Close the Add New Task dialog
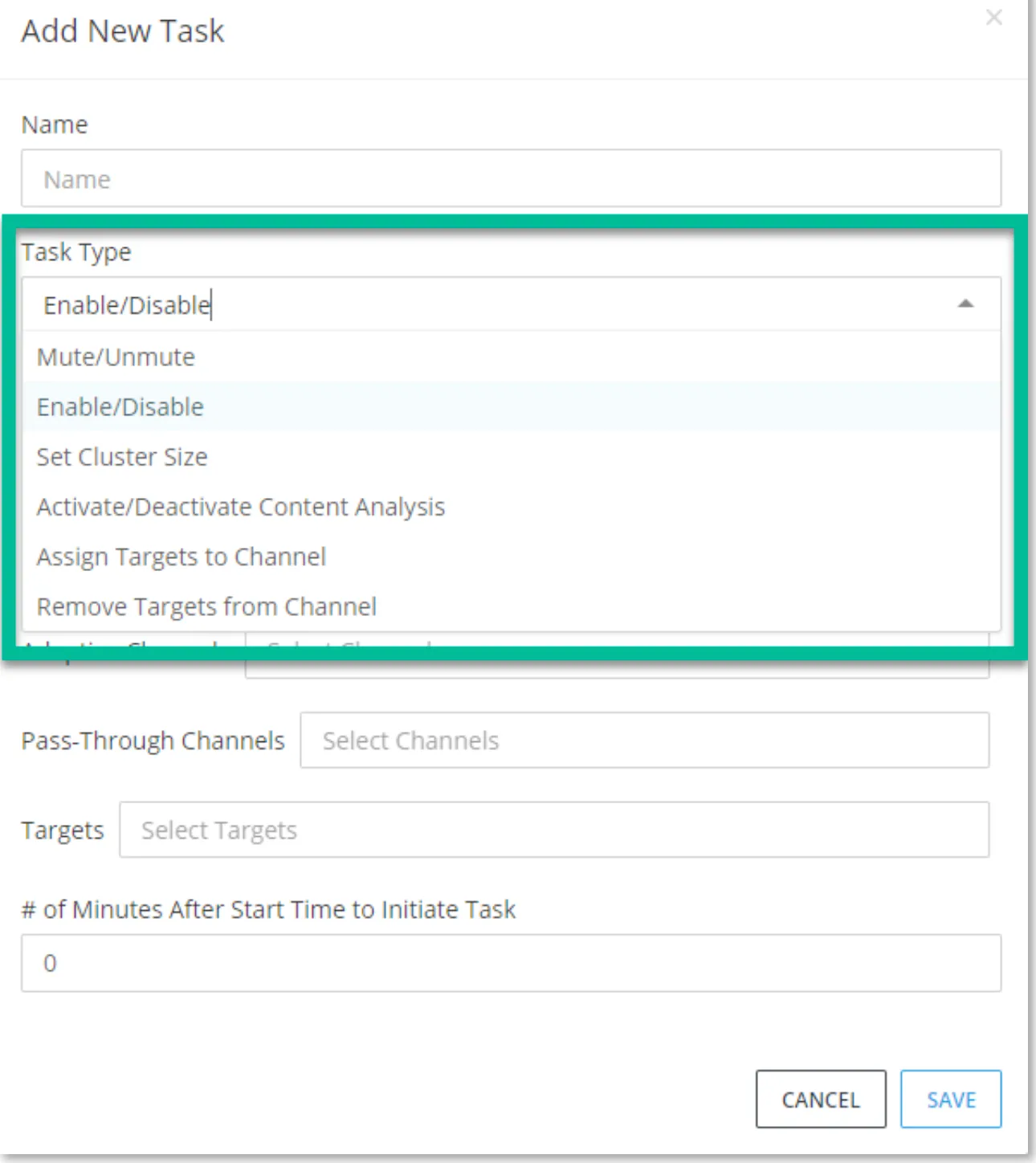 pos(993,18)
